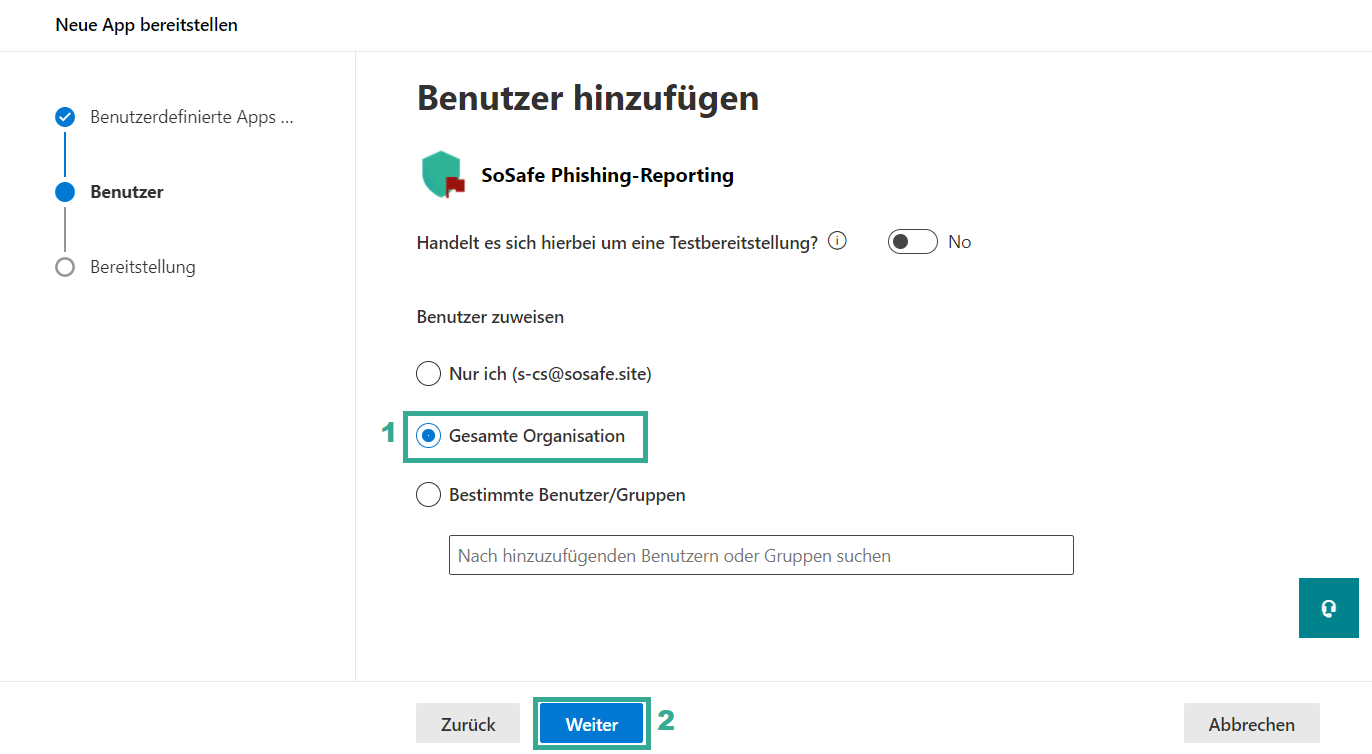
Task: Click the info icon beside the Testbereitstellung question
Action: click(x=838, y=241)
